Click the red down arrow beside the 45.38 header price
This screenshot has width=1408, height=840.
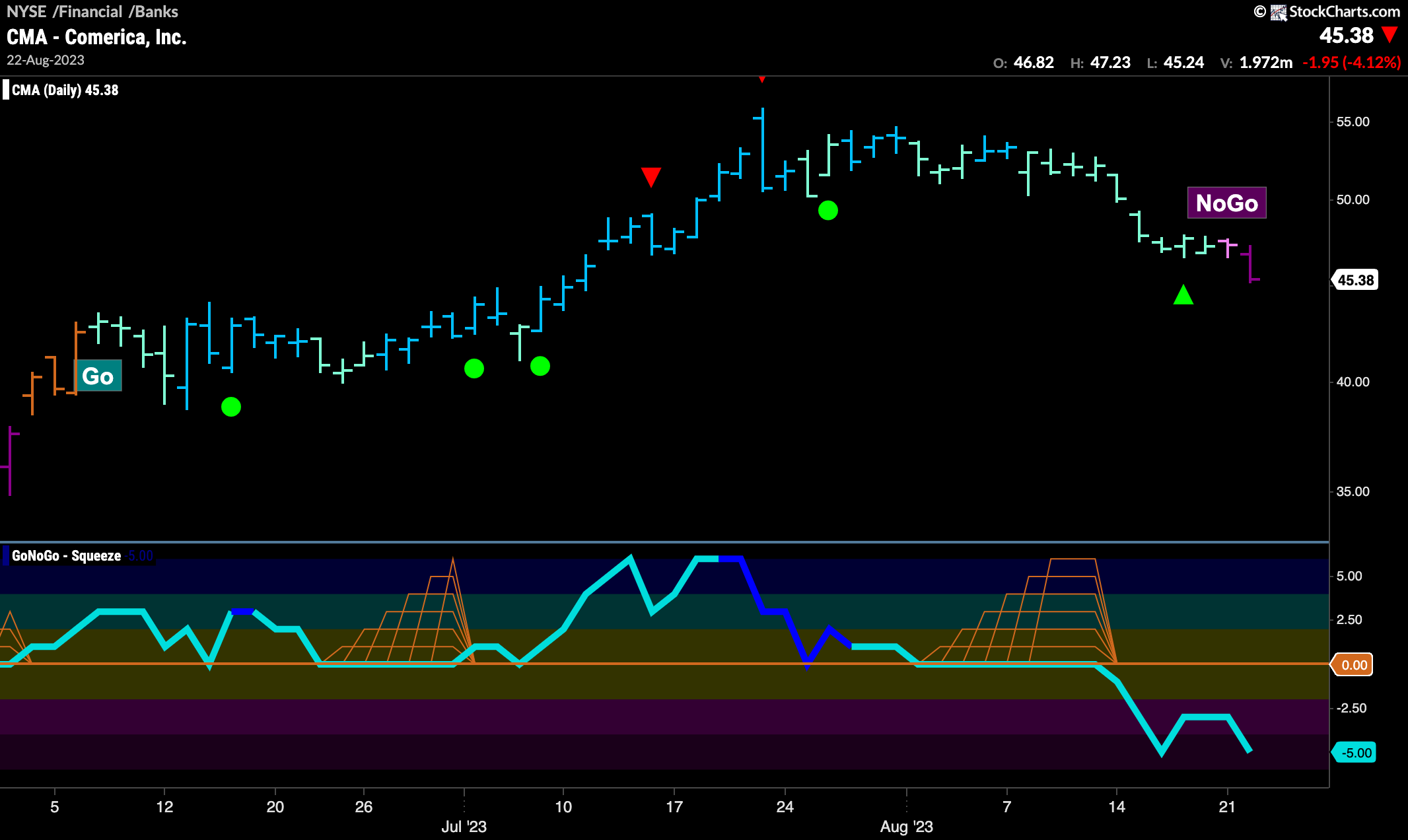click(1390, 34)
